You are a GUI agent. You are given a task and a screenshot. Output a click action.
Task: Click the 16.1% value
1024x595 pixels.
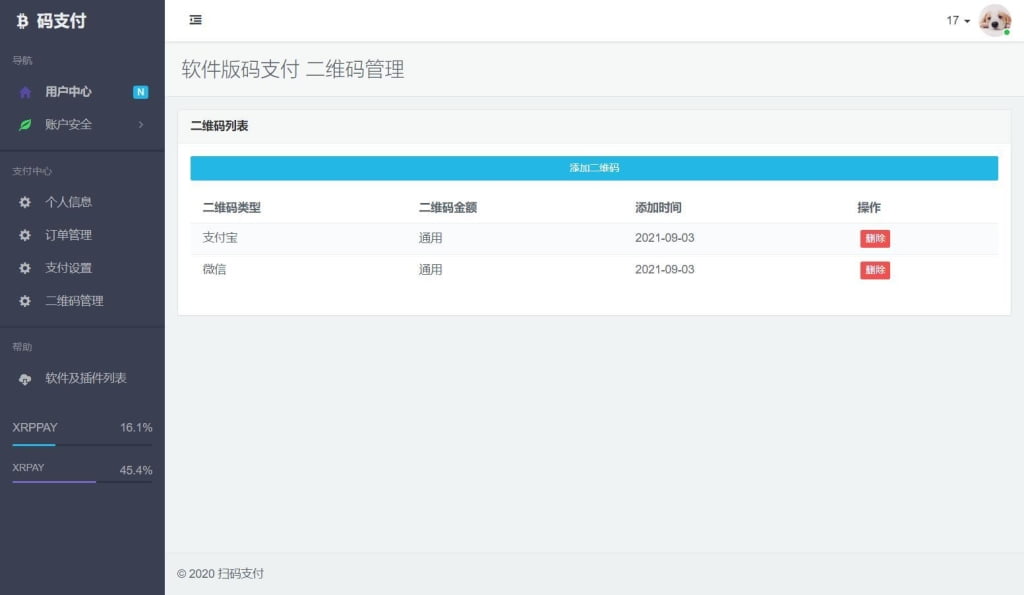click(x=136, y=427)
